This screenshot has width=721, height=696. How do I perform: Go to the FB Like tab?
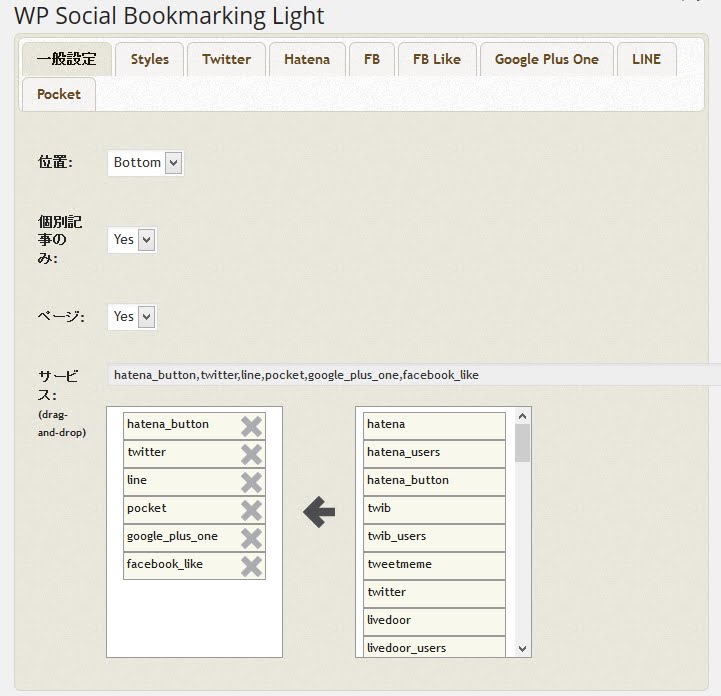pos(436,59)
